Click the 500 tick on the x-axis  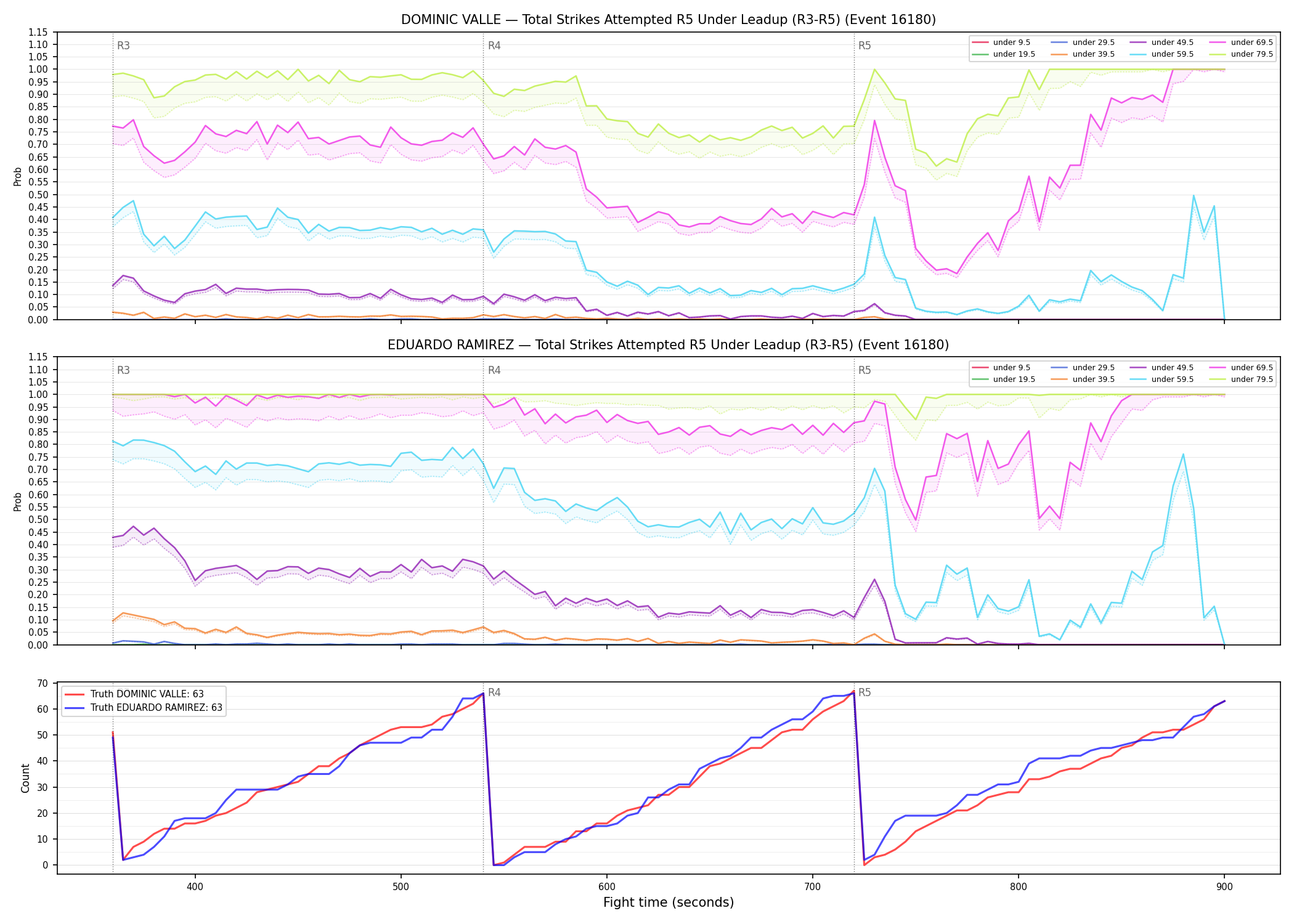pyautogui.click(x=401, y=887)
